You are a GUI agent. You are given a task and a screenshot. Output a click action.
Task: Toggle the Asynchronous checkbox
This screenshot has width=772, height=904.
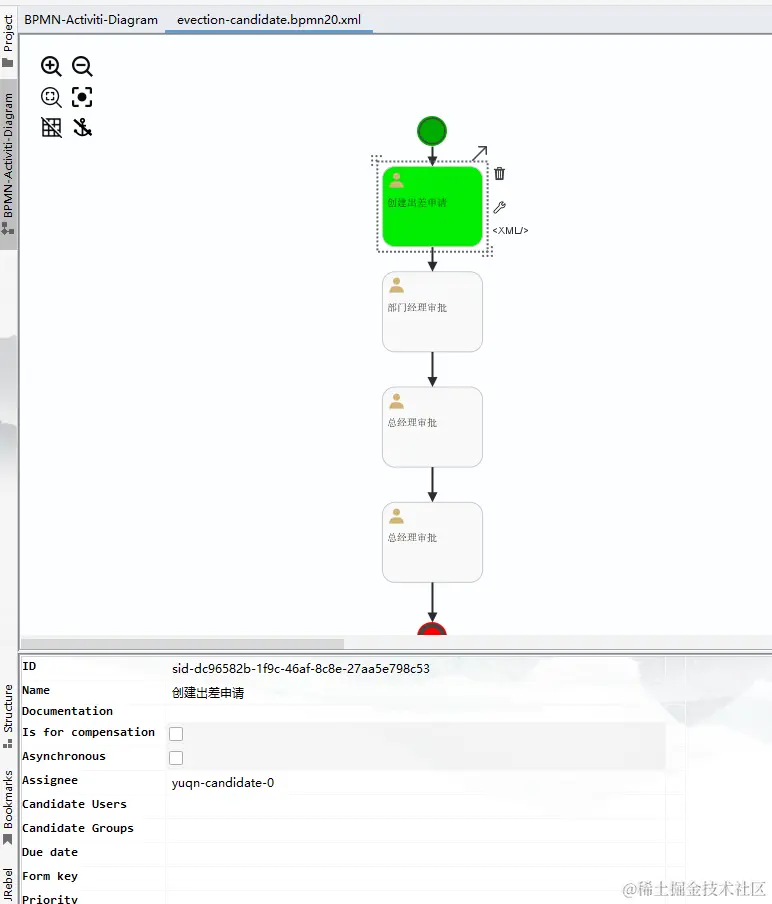coord(176,758)
